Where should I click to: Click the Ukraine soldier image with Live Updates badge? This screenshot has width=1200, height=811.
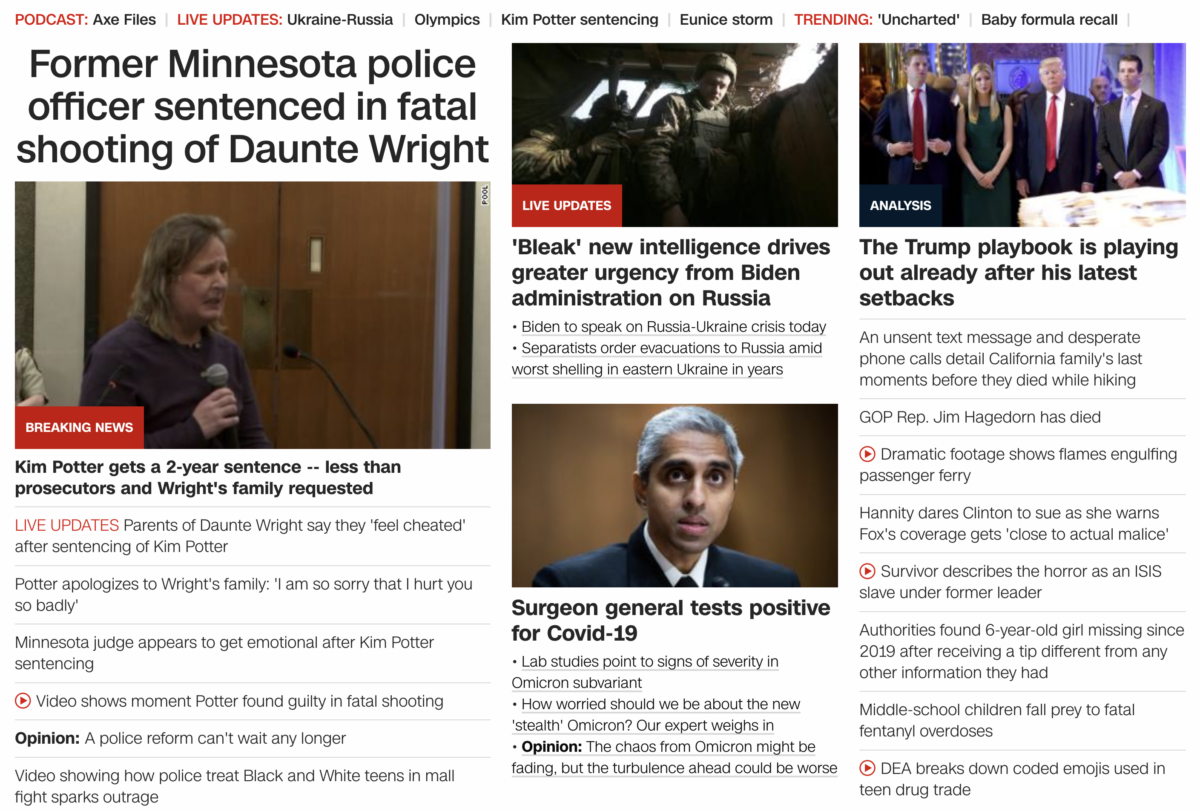675,135
